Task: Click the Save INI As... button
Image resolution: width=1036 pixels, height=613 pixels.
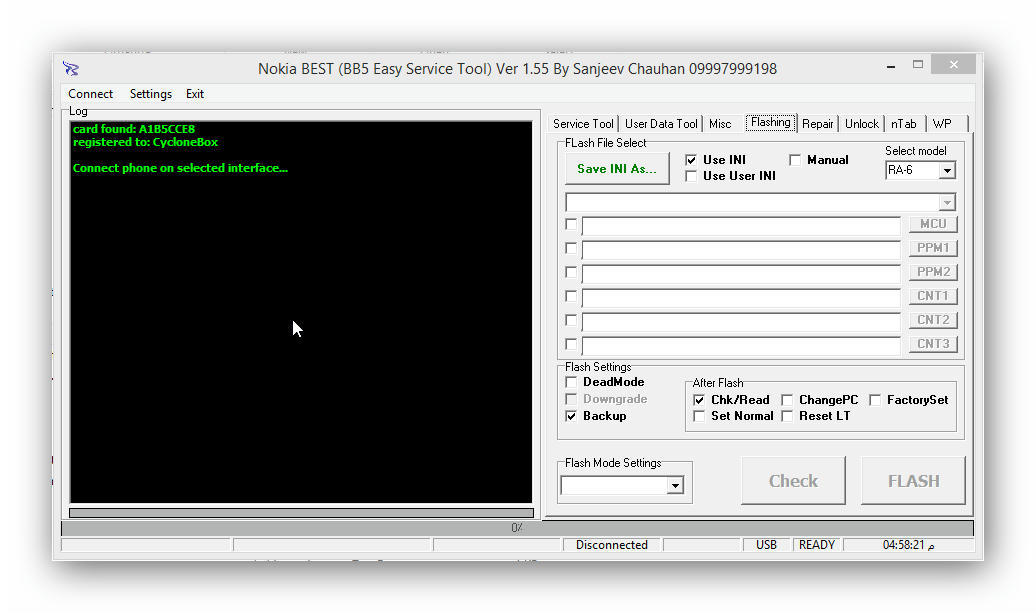Action: click(616, 168)
